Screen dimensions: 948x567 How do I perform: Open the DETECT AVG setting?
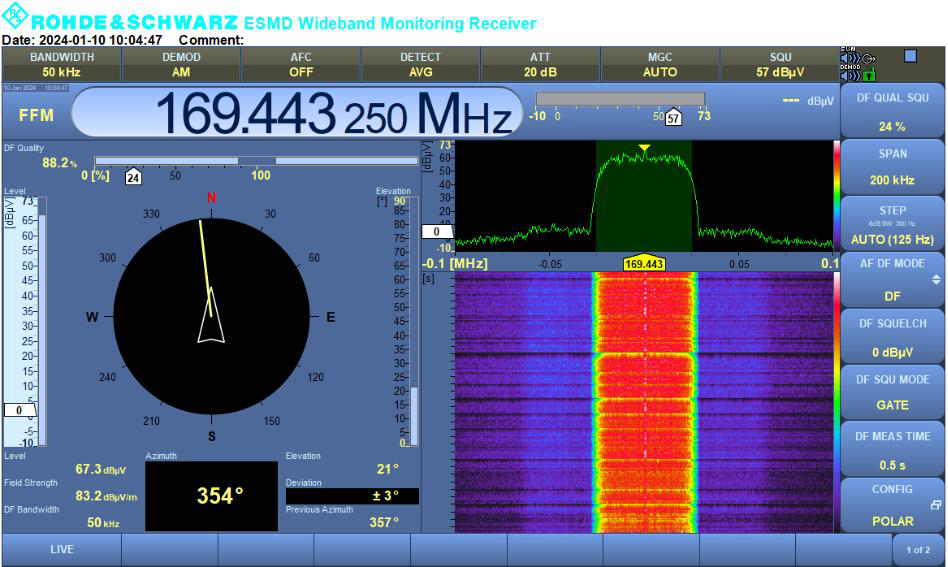421,64
